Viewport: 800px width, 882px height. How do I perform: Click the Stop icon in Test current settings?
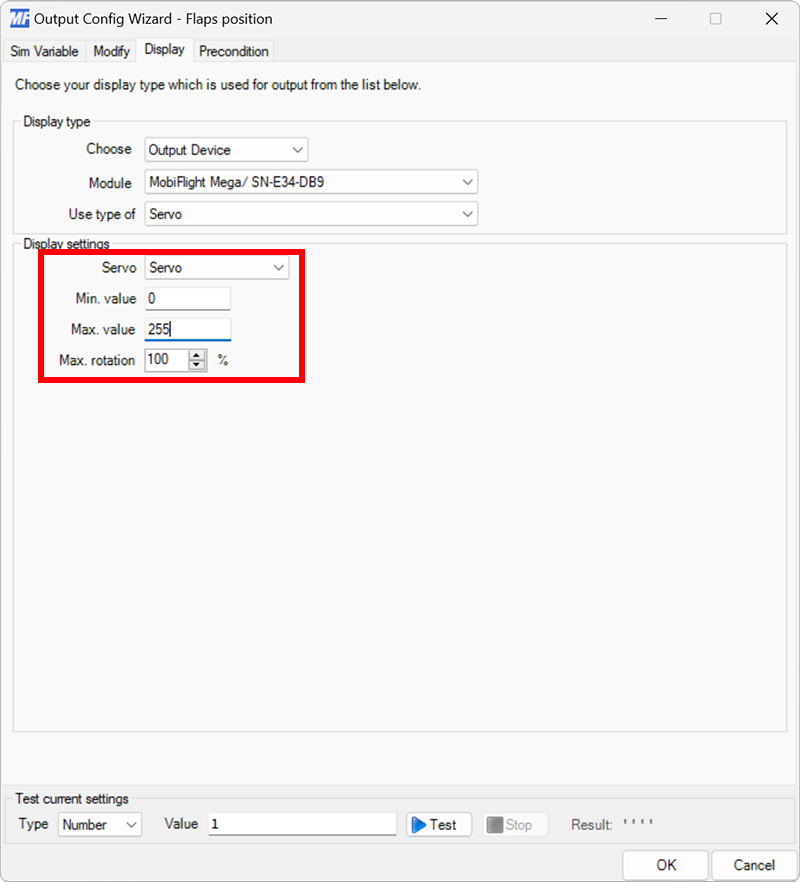pyautogui.click(x=493, y=824)
